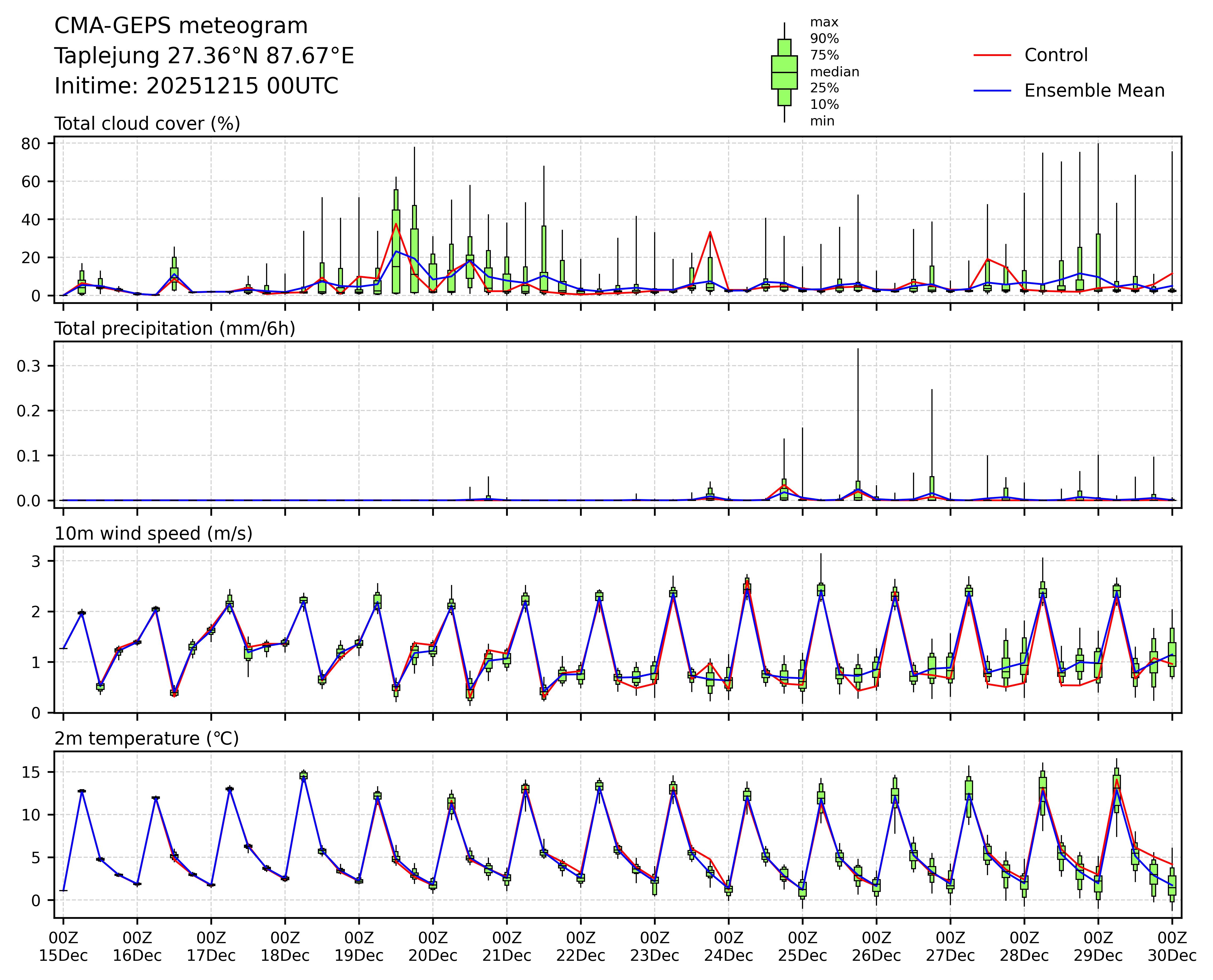Click the 90% percentile legend label
Screen dimensions: 1213x980
[824, 39]
